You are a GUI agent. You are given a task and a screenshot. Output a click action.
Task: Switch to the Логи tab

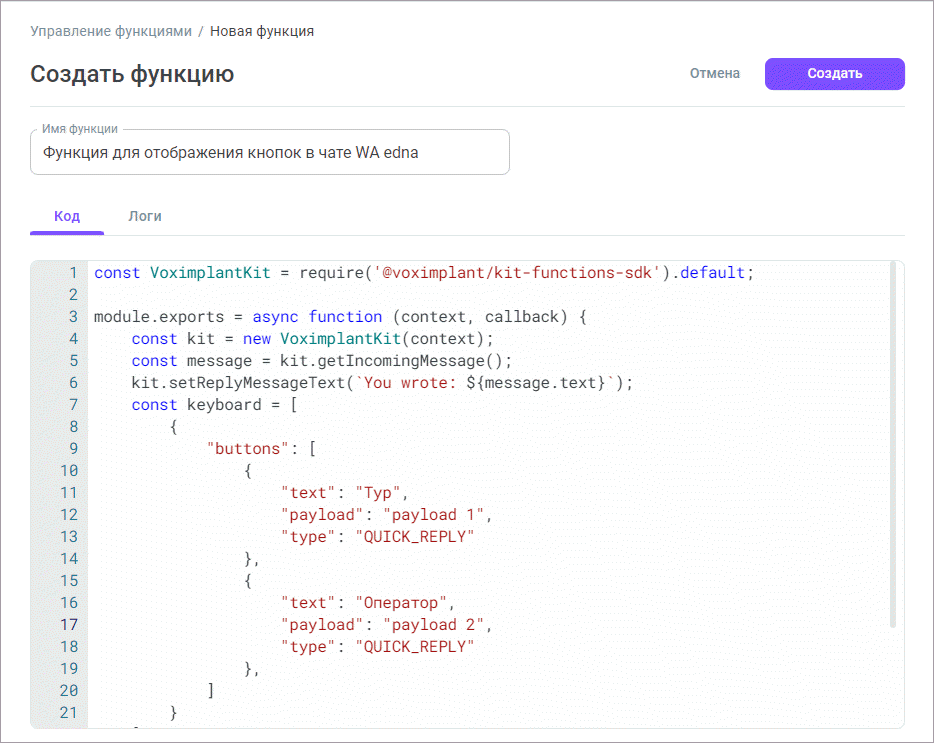[x=145, y=216]
